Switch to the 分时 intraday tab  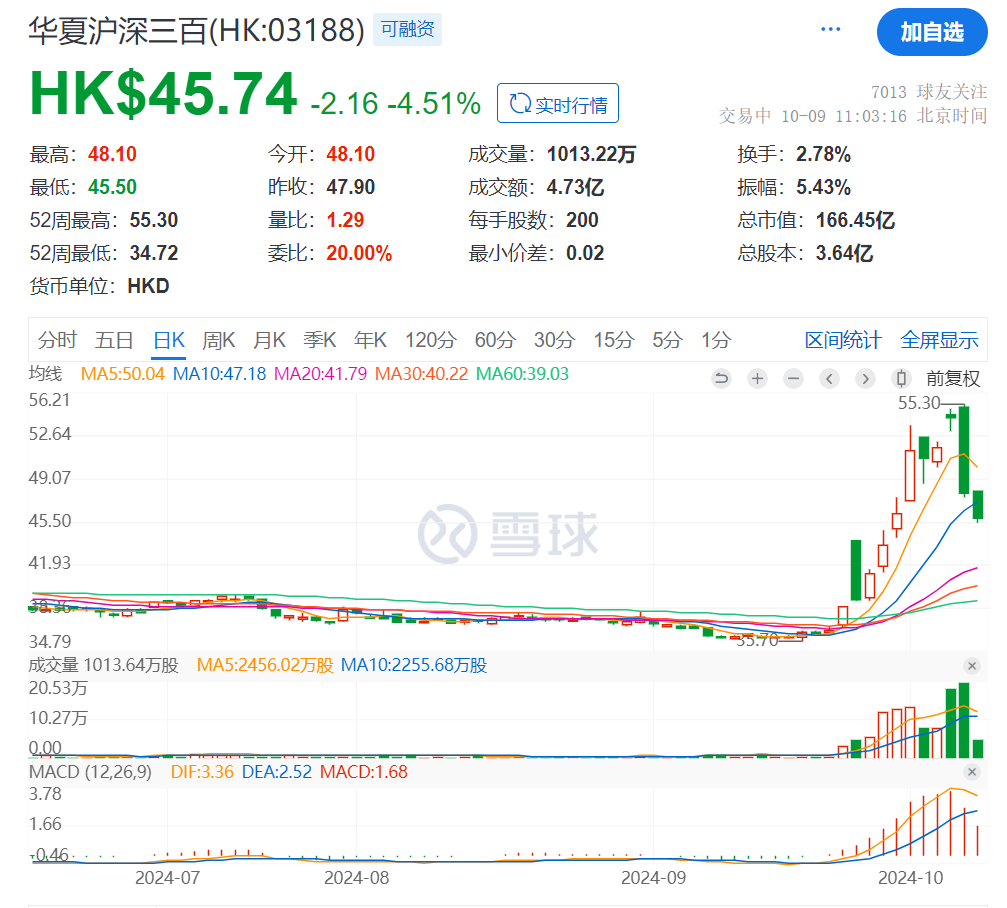point(56,340)
